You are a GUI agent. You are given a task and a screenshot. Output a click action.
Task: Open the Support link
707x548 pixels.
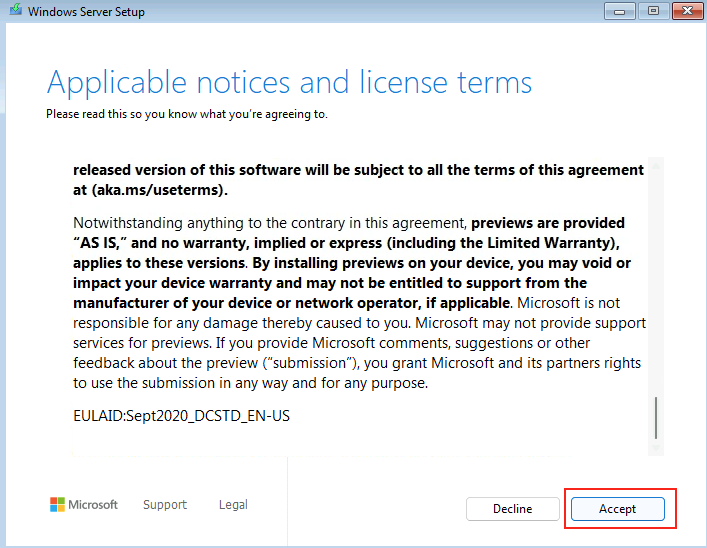pyautogui.click(x=165, y=504)
